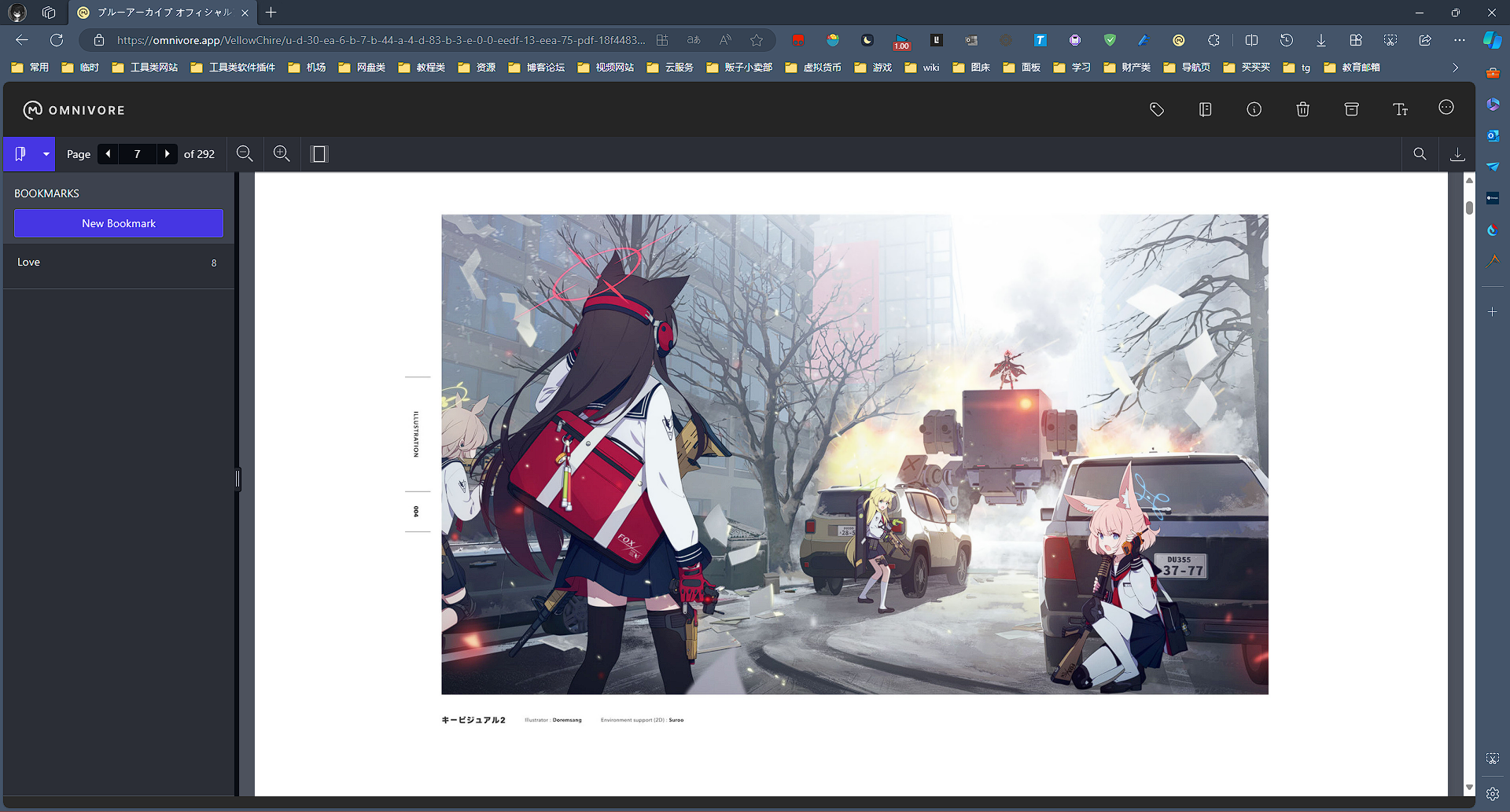Open the 机场 bookmarks folder
This screenshot has height=812, width=1510.
(x=307, y=68)
